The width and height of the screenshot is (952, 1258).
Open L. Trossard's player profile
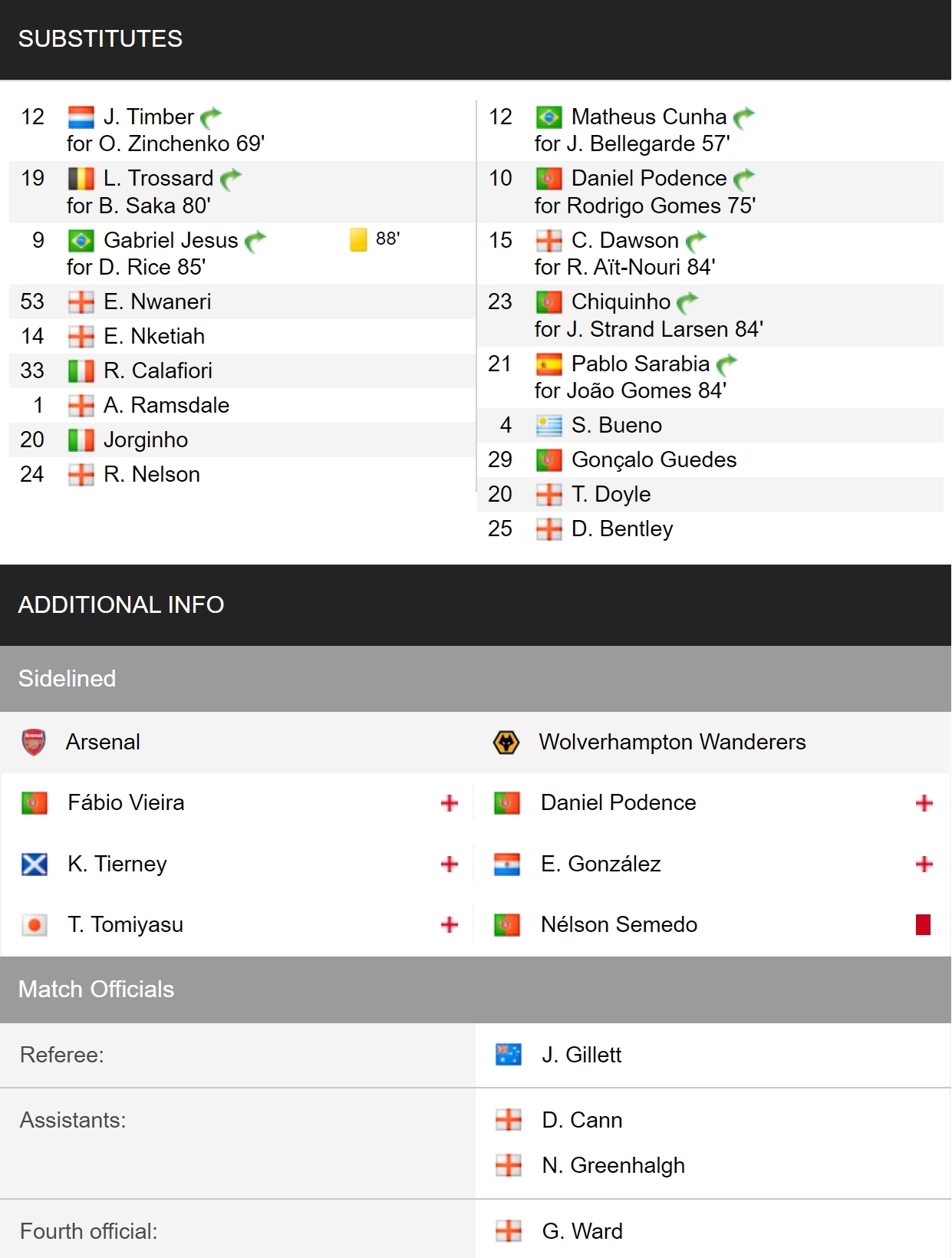click(x=159, y=178)
